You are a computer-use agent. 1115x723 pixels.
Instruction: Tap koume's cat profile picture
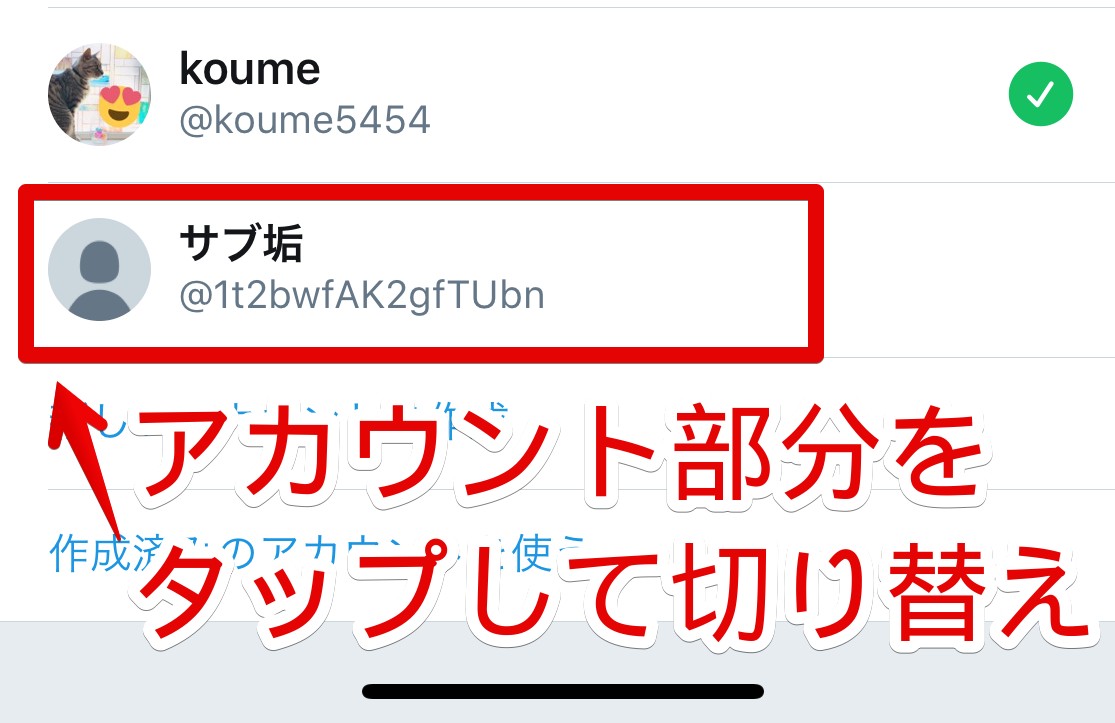(x=100, y=94)
